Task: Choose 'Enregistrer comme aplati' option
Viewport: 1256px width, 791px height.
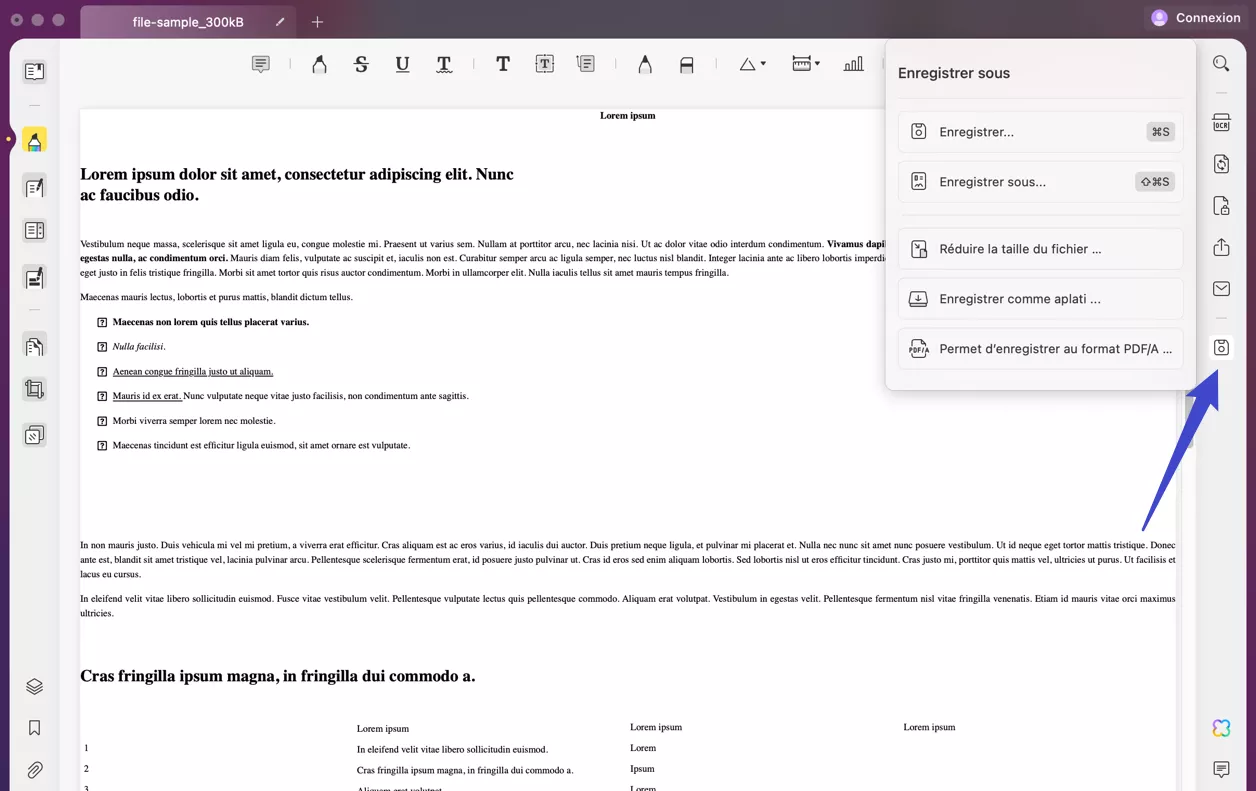Action: [1040, 298]
